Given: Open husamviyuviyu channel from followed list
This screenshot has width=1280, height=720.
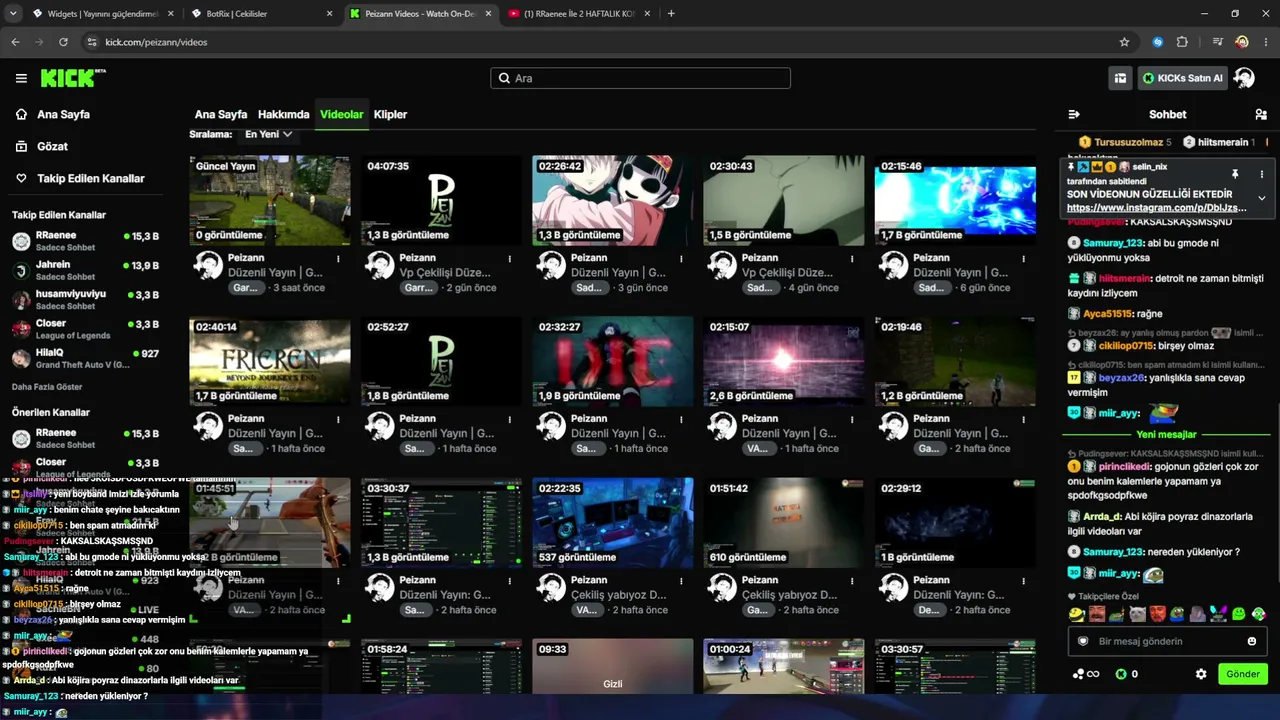Looking at the screenshot, I should pyautogui.click(x=85, y=299).
